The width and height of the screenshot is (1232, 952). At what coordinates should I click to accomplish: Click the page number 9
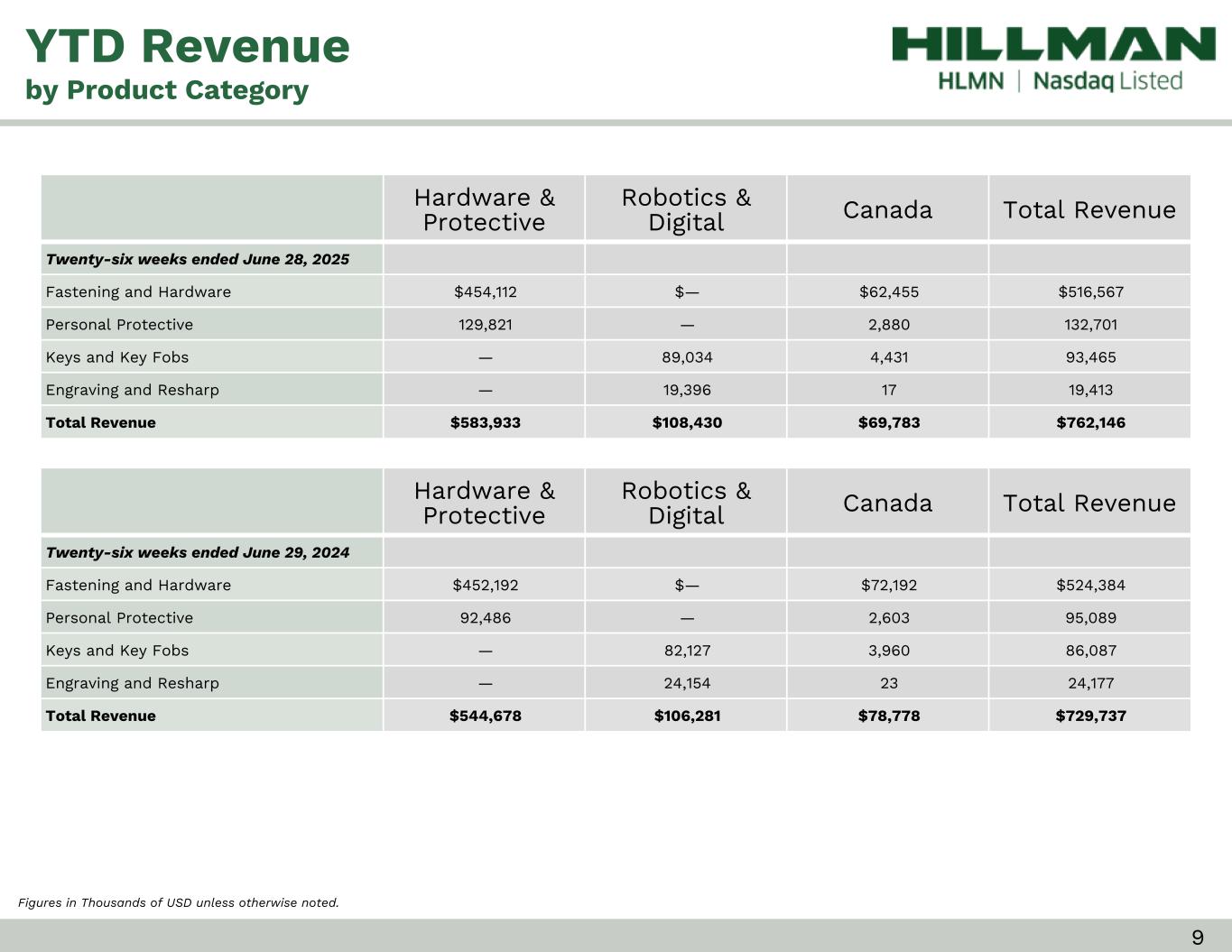click(1197, 938)
